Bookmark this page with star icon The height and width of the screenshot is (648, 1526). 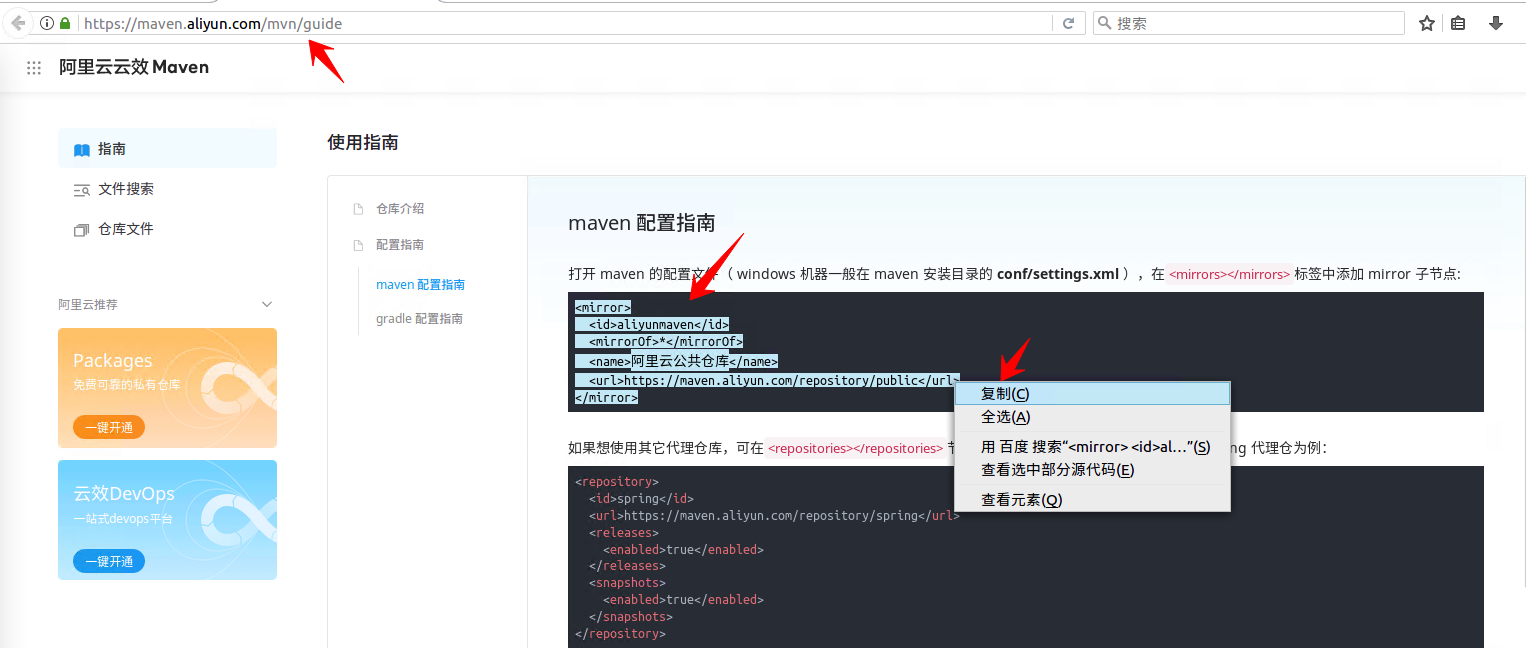click(1427, 23)
